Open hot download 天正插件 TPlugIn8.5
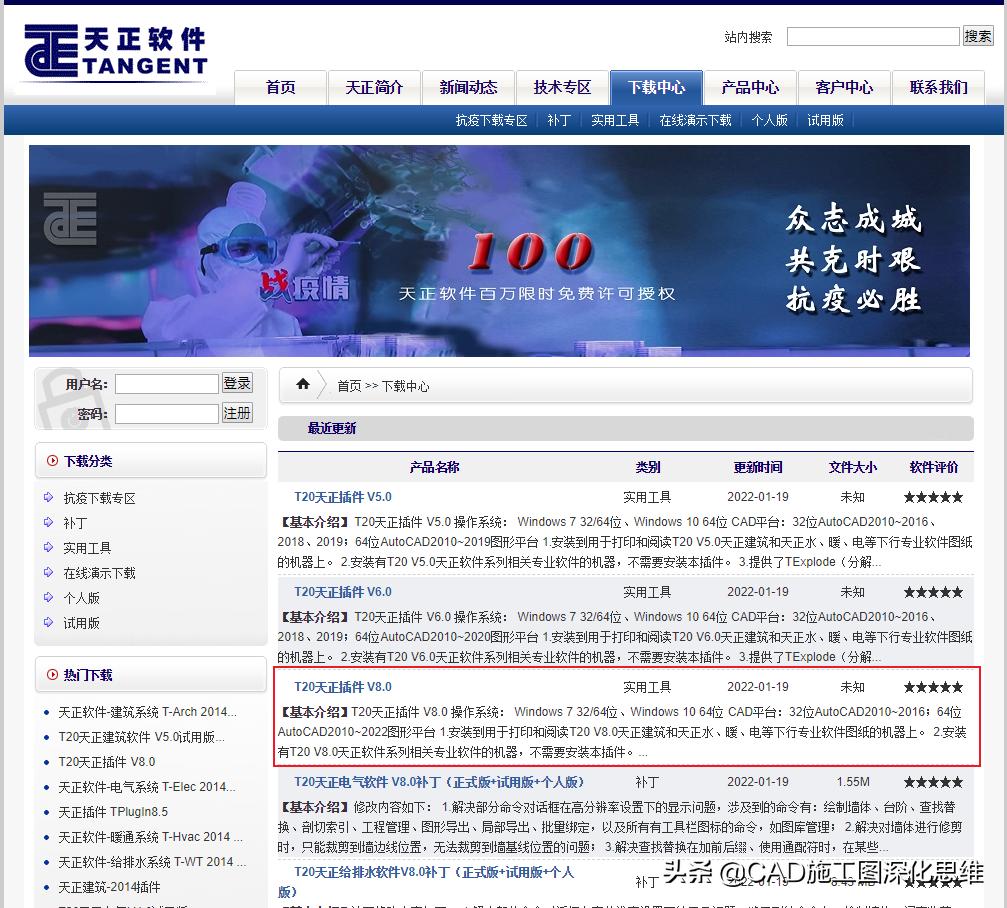This screenshot has height=908, width=1007. pos(113,812)
